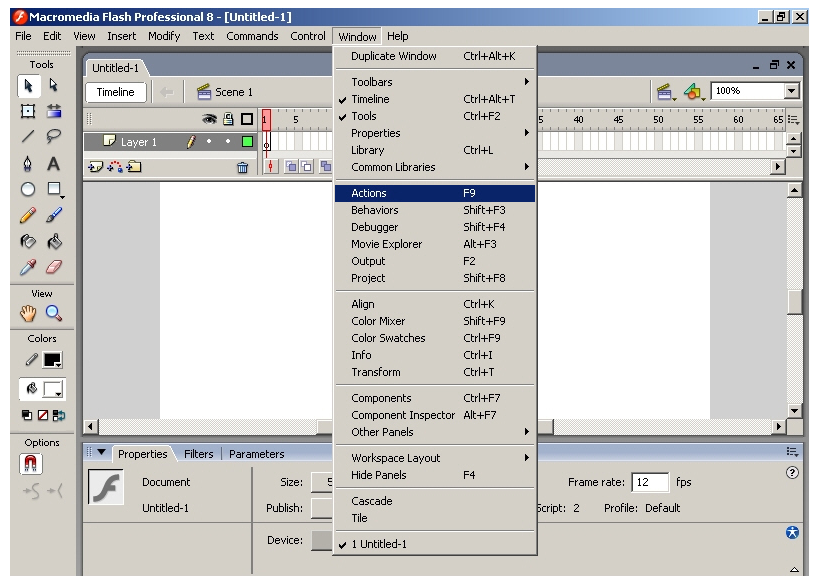Select the Ink Bottle tool
Screen dimensions: 818x584
28,241
